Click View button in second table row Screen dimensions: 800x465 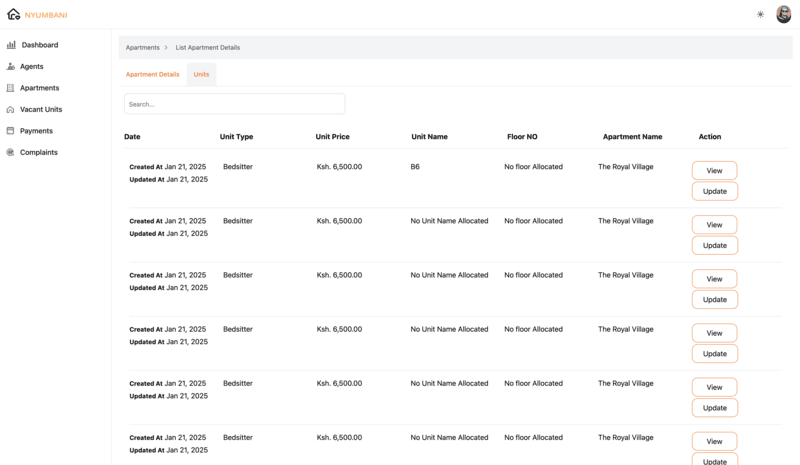[x=714, y=225]
